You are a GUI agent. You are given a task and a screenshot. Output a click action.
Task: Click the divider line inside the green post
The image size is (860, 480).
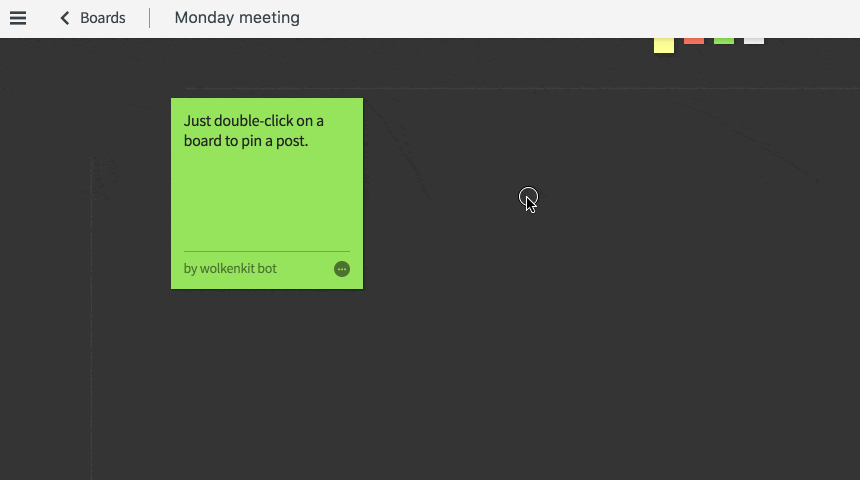tap(266, 251)
